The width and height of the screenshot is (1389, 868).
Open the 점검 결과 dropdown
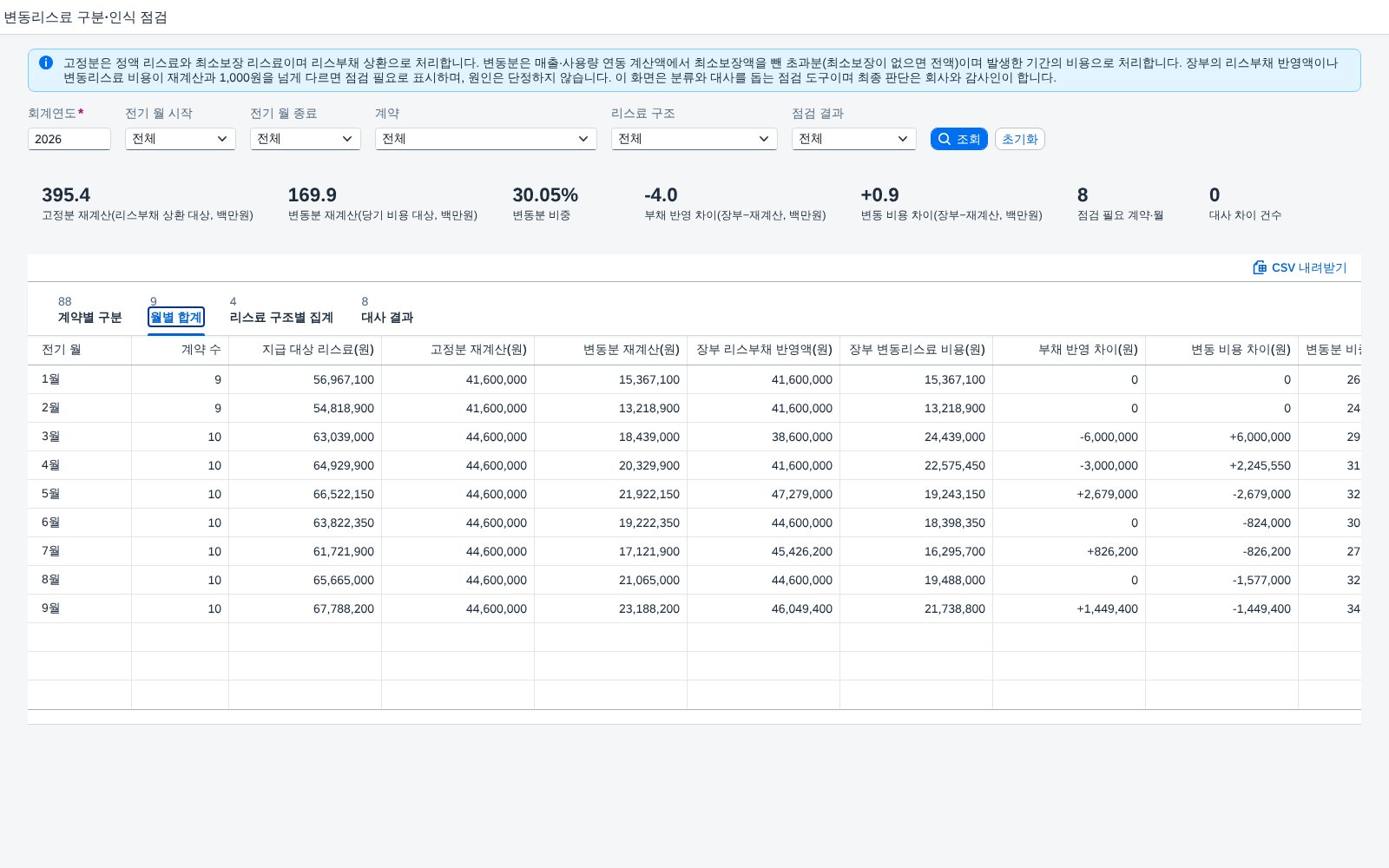click(854, 139)
